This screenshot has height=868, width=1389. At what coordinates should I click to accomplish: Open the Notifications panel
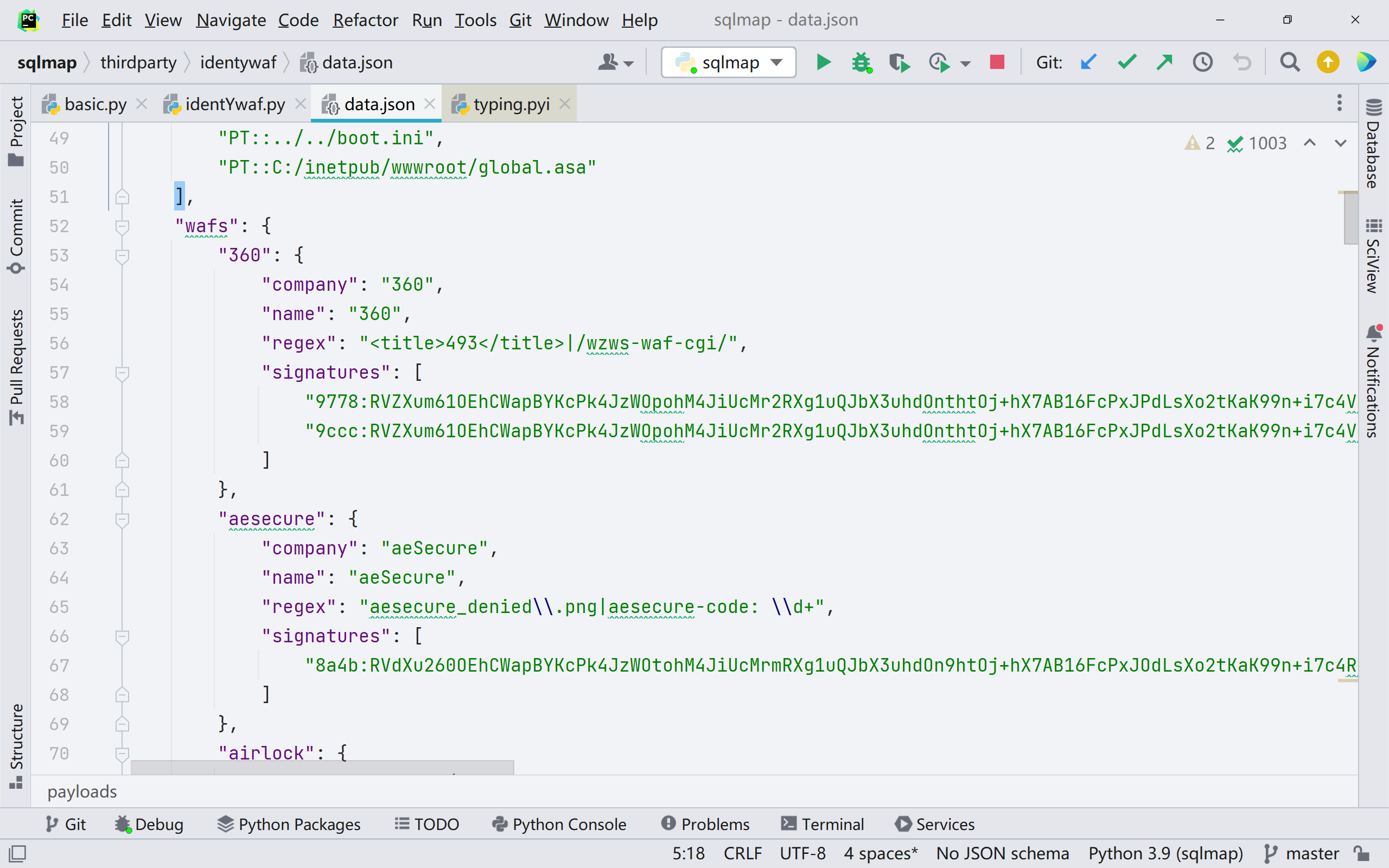coord(1373,381)
